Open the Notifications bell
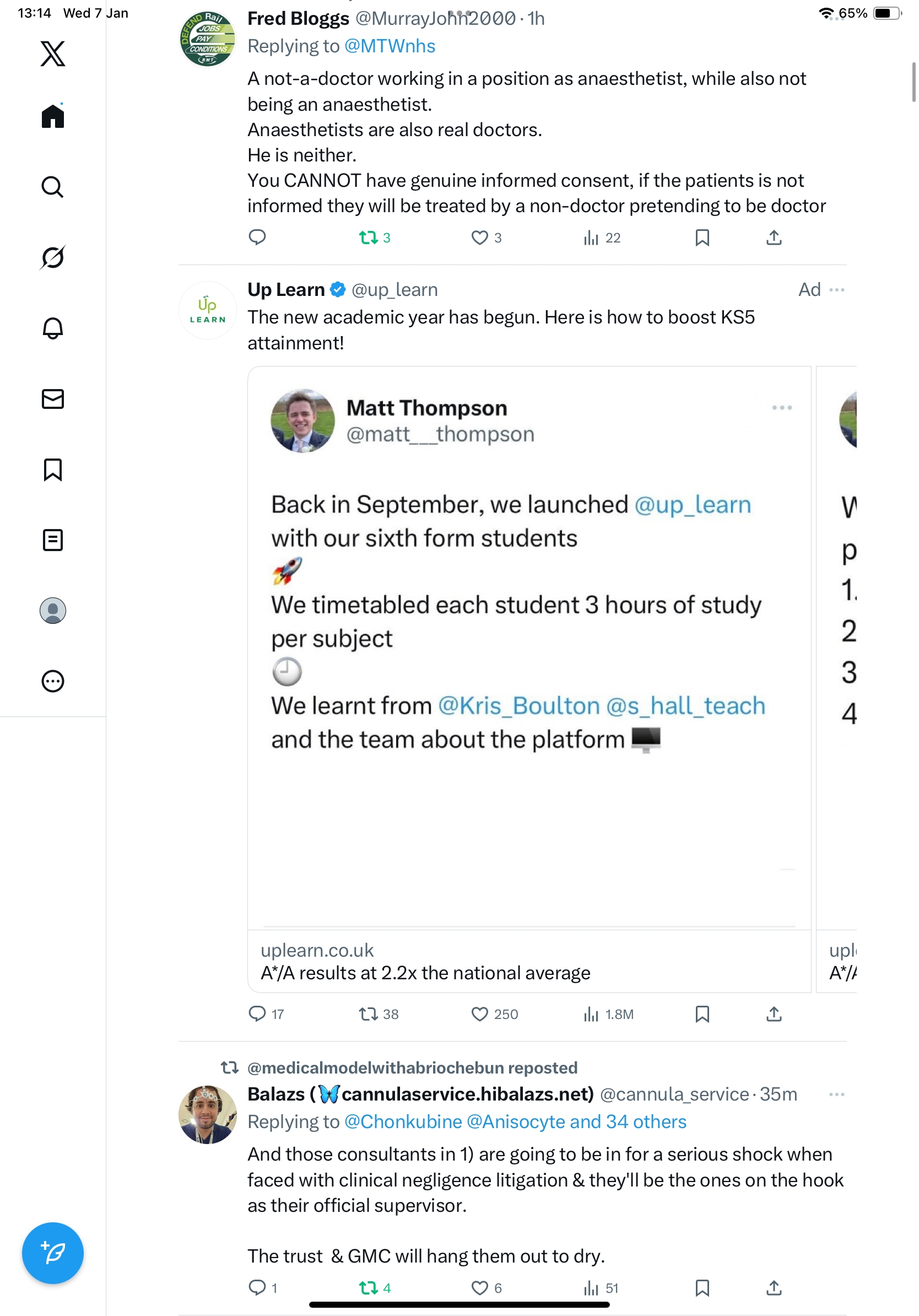This screenshot has width=919, height=1316. click(53, 328)
